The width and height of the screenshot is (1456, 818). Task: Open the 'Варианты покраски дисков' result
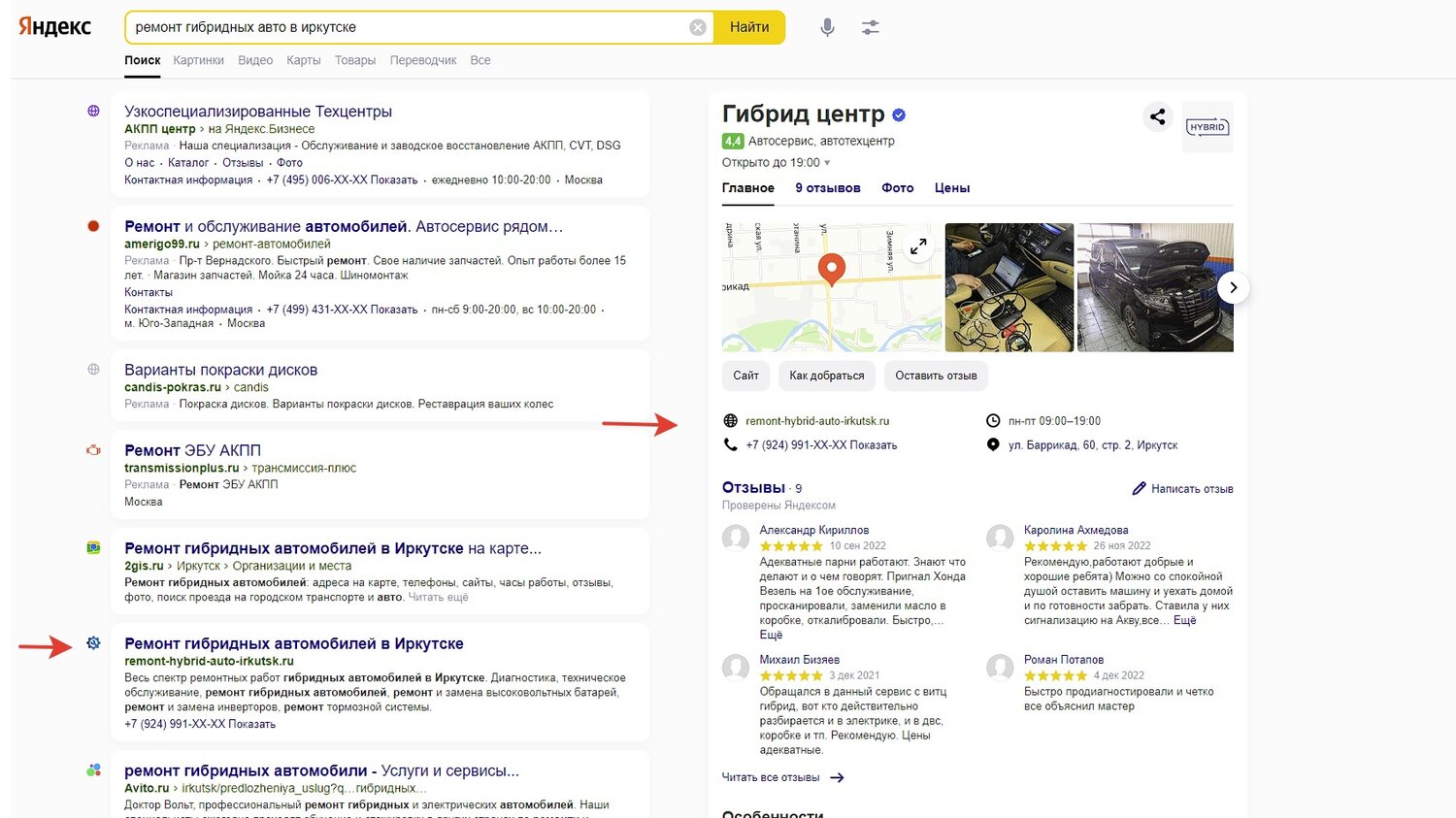pyautogui.click(x=221, y=370)
